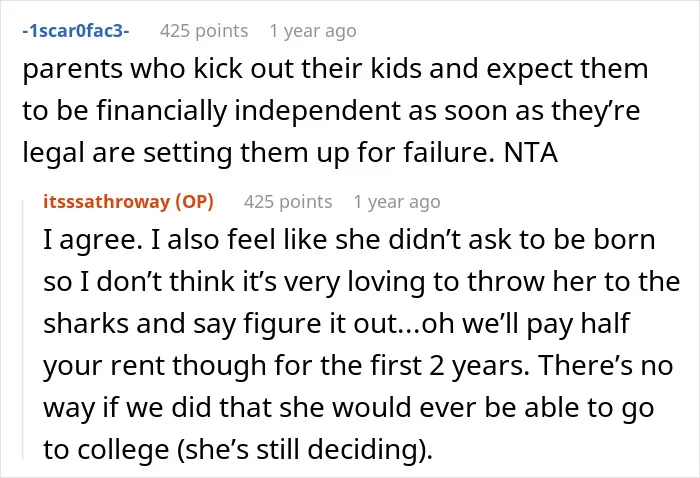The height and width of the screenshot is (478, 700).
Task: Open the top comment's '1 year ago' permalink
Action: pyautogui.click(x=313, y=31)
